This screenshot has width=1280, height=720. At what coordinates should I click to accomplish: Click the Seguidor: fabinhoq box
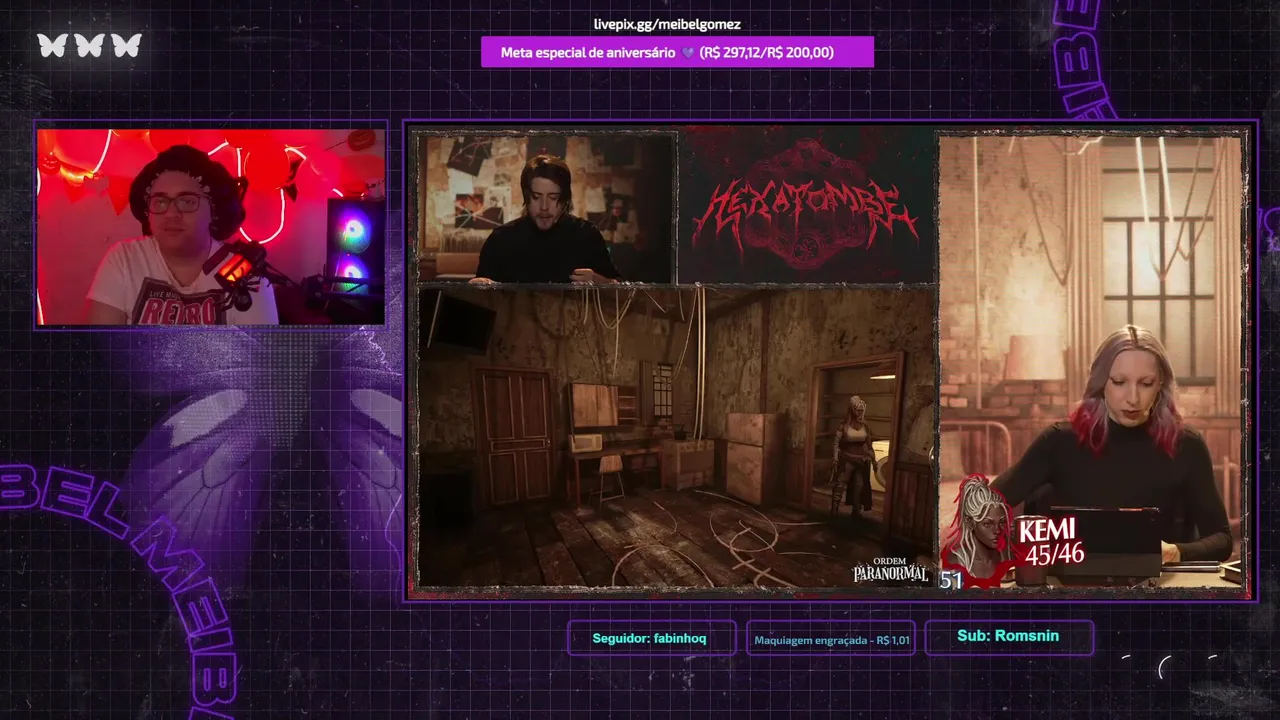coord(650,638)
